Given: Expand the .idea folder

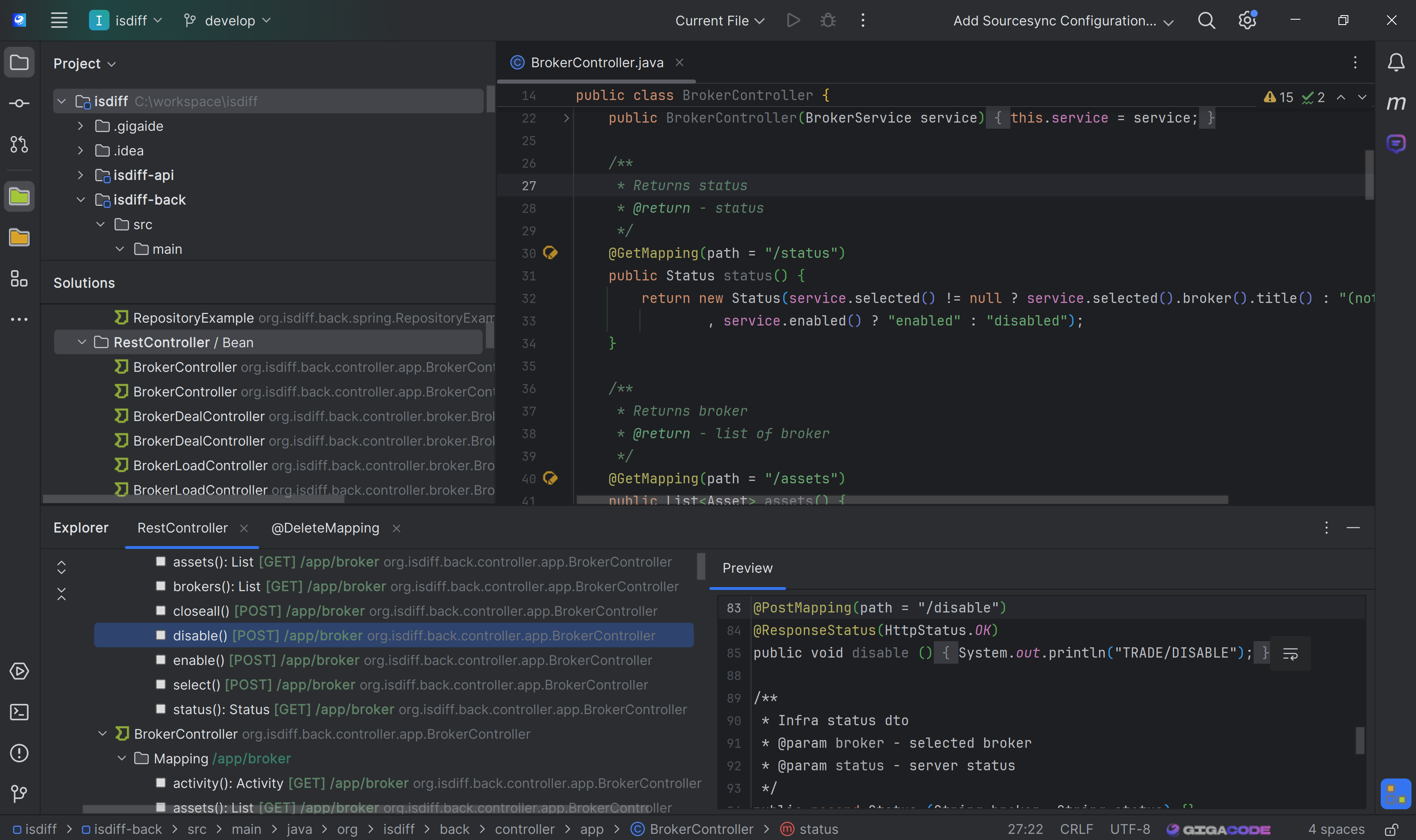Looking at the screenshot, I should click(x=80, y=150).
